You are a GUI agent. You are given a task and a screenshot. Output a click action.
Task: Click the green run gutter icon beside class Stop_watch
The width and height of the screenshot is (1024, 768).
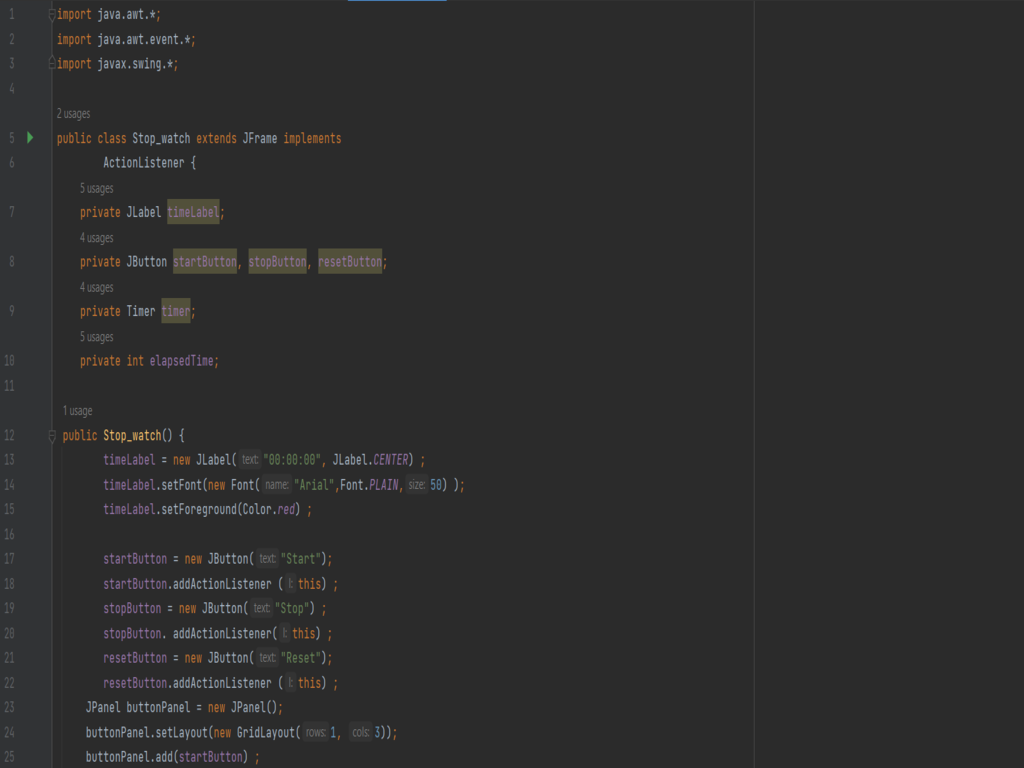(x=30, y=138)
